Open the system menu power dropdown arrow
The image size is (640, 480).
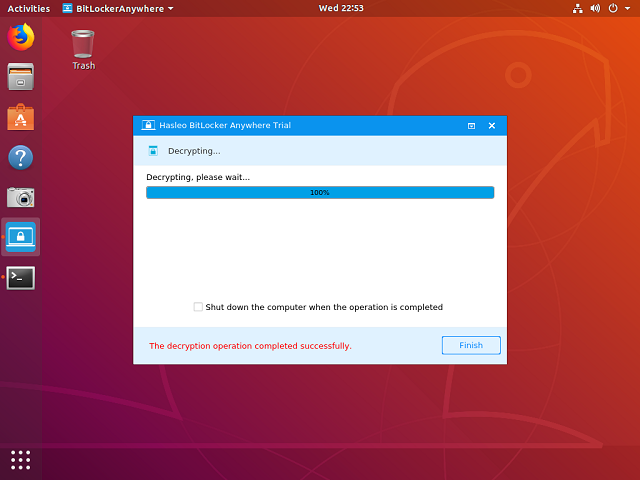point(625,8)
